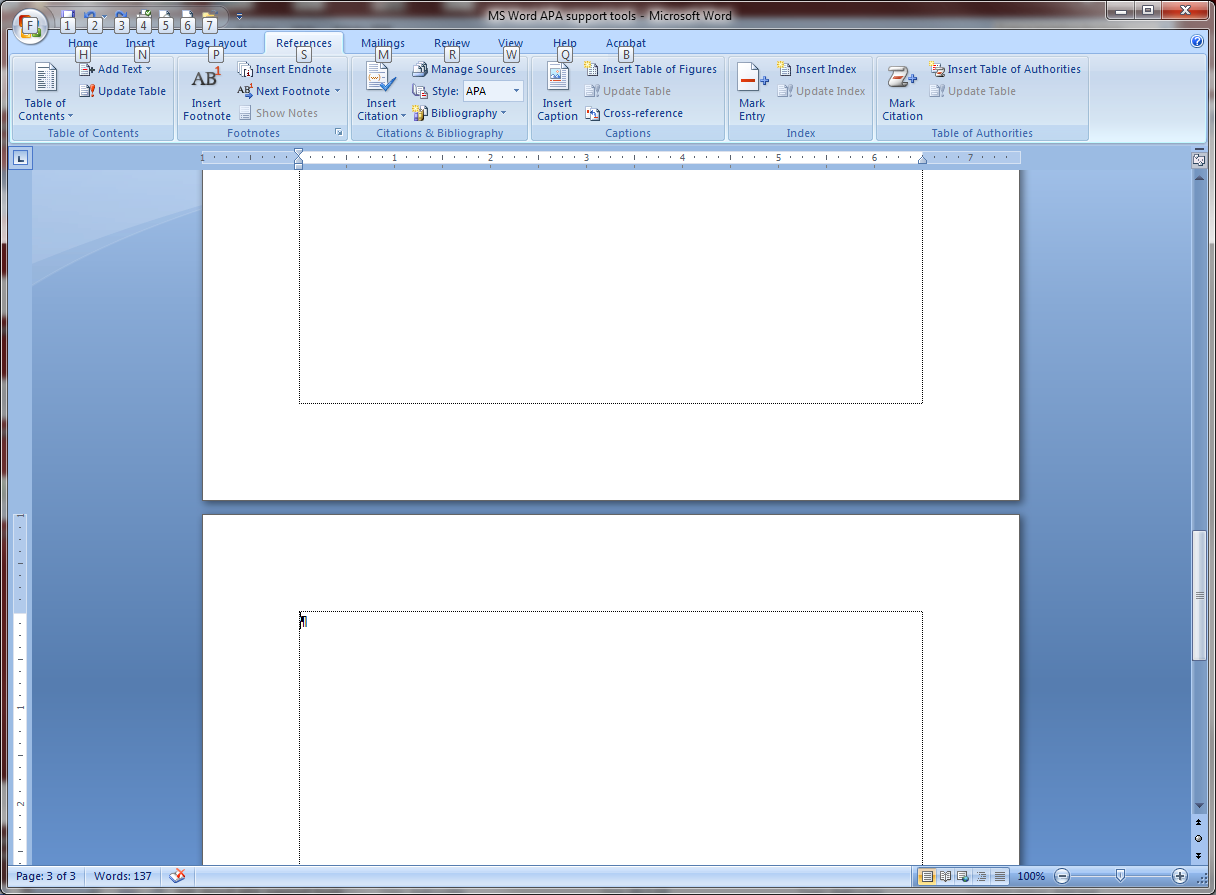Viewport: 1216px width, 895px height.
Task: Mark an index entry
Action: (x=751, y=96)
